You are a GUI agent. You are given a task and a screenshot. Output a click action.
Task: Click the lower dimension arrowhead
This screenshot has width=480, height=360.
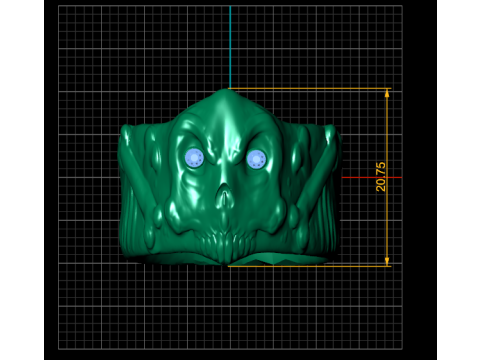click(387, 261)
